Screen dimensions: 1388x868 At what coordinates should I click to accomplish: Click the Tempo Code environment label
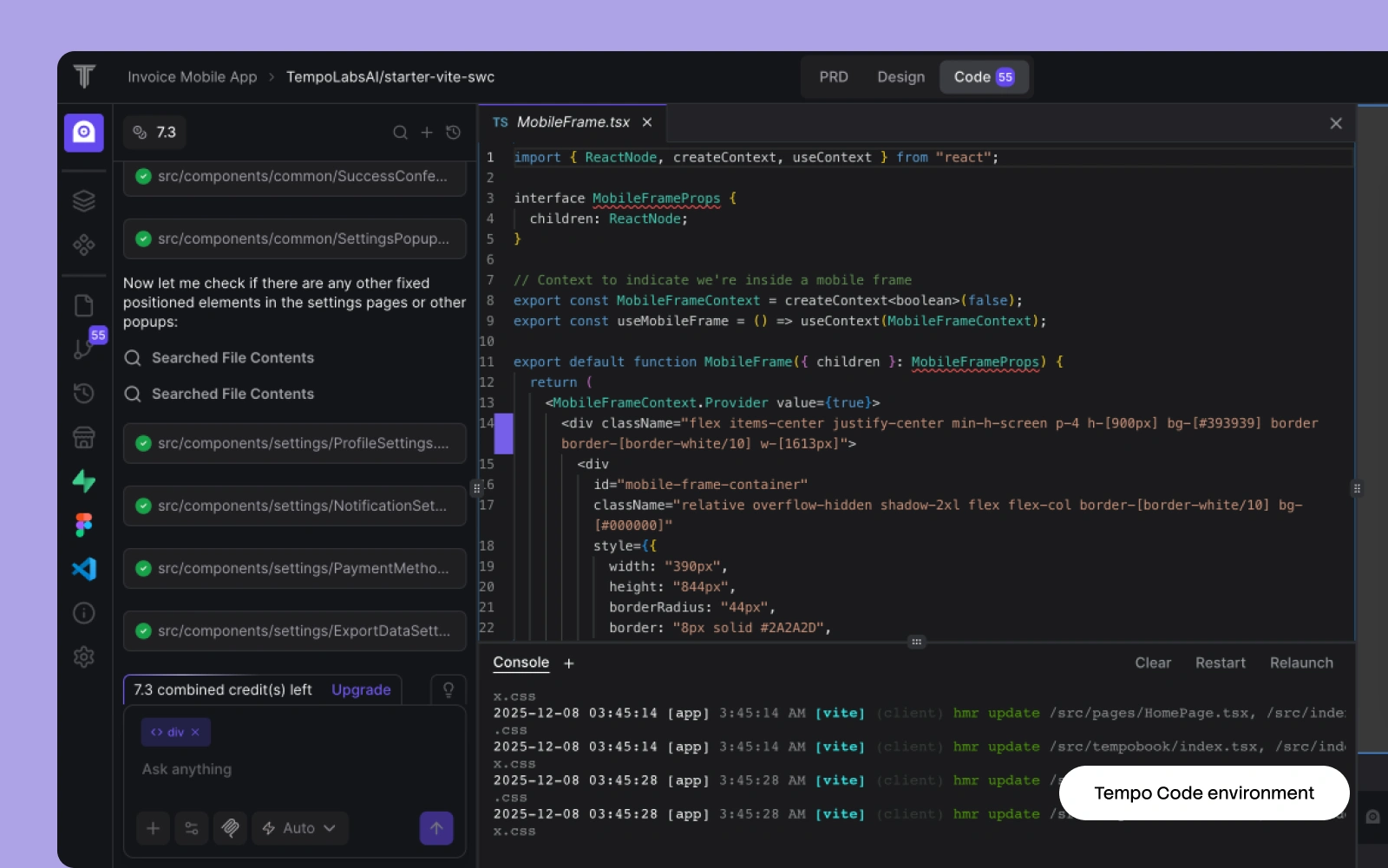(1204, 793)
